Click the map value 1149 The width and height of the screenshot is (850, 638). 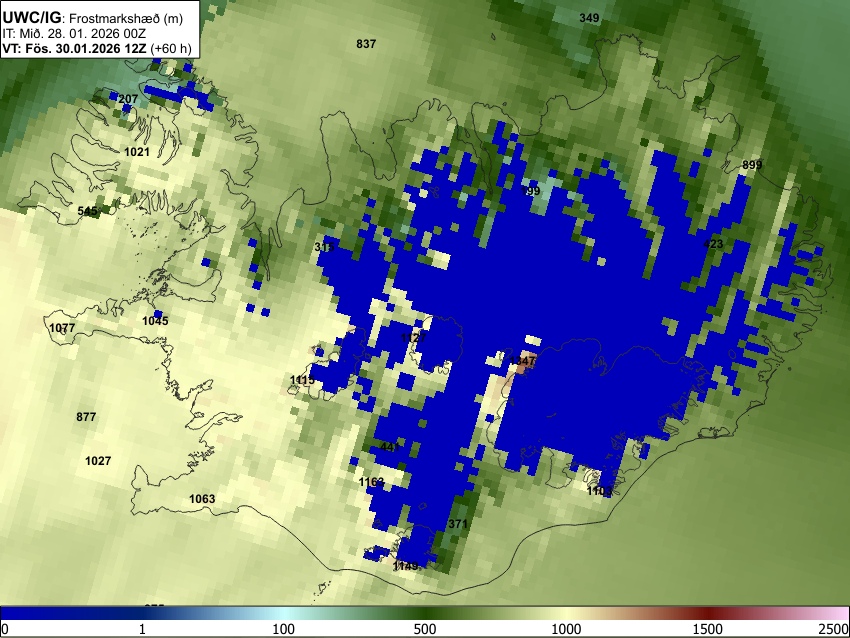pyautogui.click(x=405, y=566)
